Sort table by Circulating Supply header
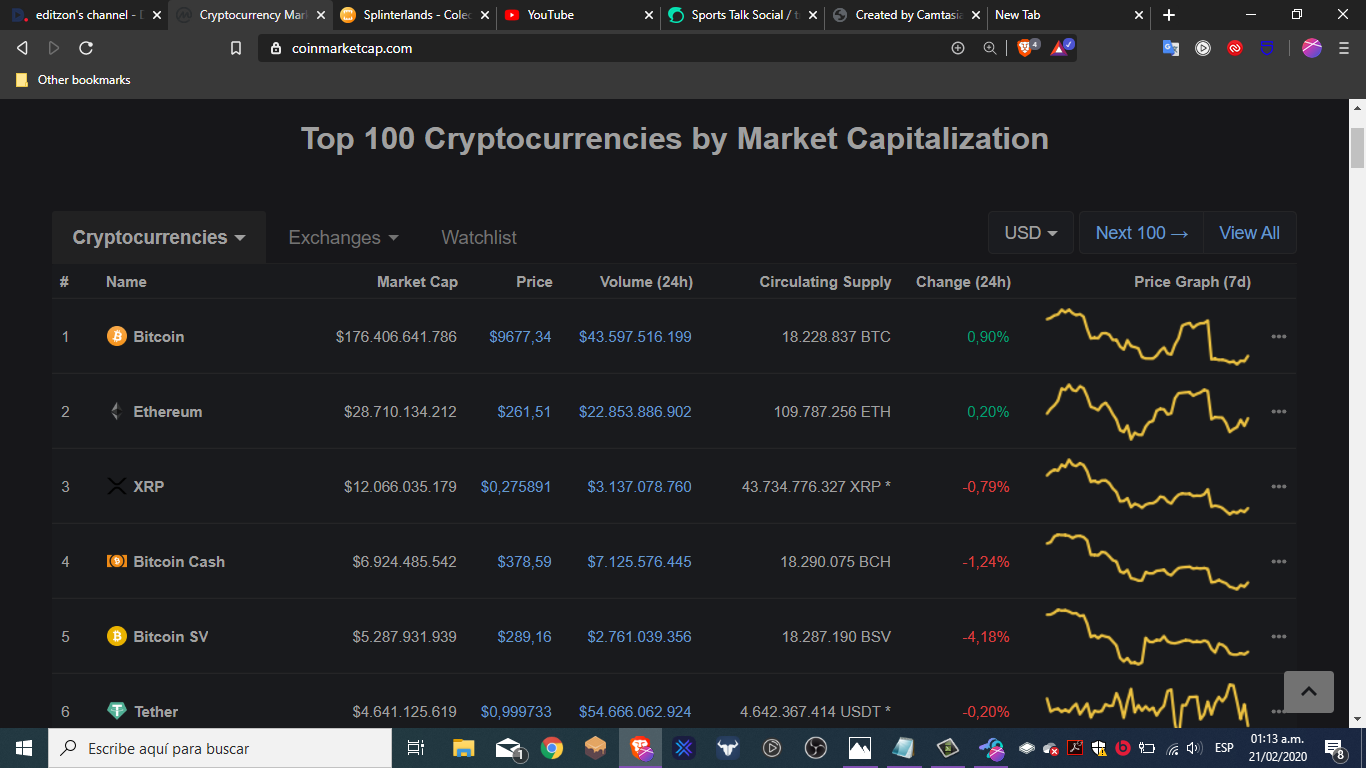 point(825,282)
